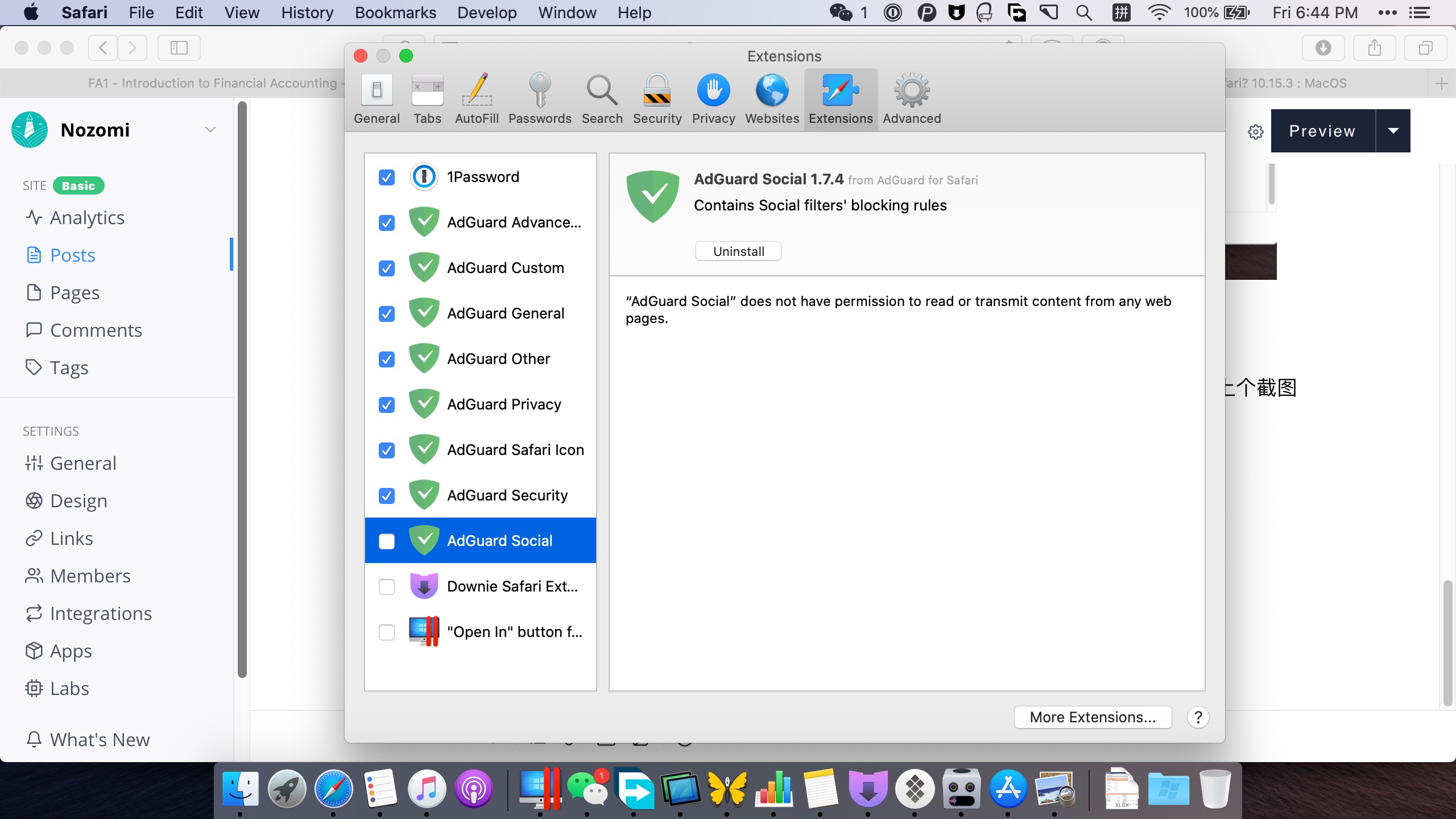Expand the Preview dropdown arrow
Image resolution: width=1456 pixels, height=819 pixels.
point(1393,131)
